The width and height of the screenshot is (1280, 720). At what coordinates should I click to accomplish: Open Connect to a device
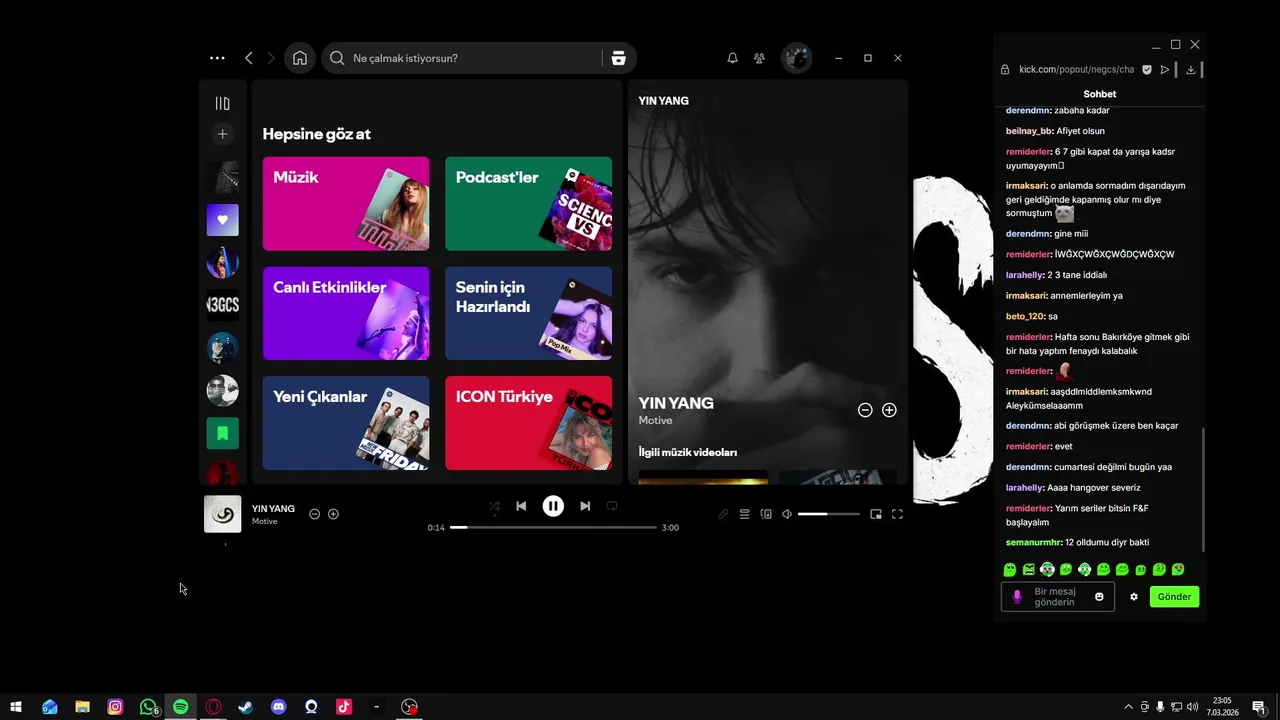coord(766,514)
